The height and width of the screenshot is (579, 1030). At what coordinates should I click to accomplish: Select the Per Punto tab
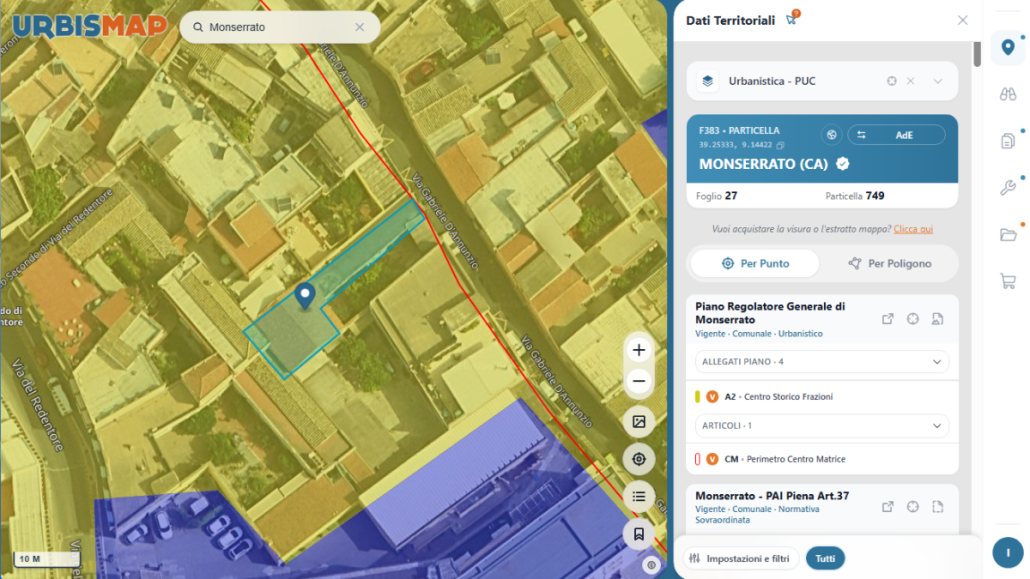click(x=755, y=264)
